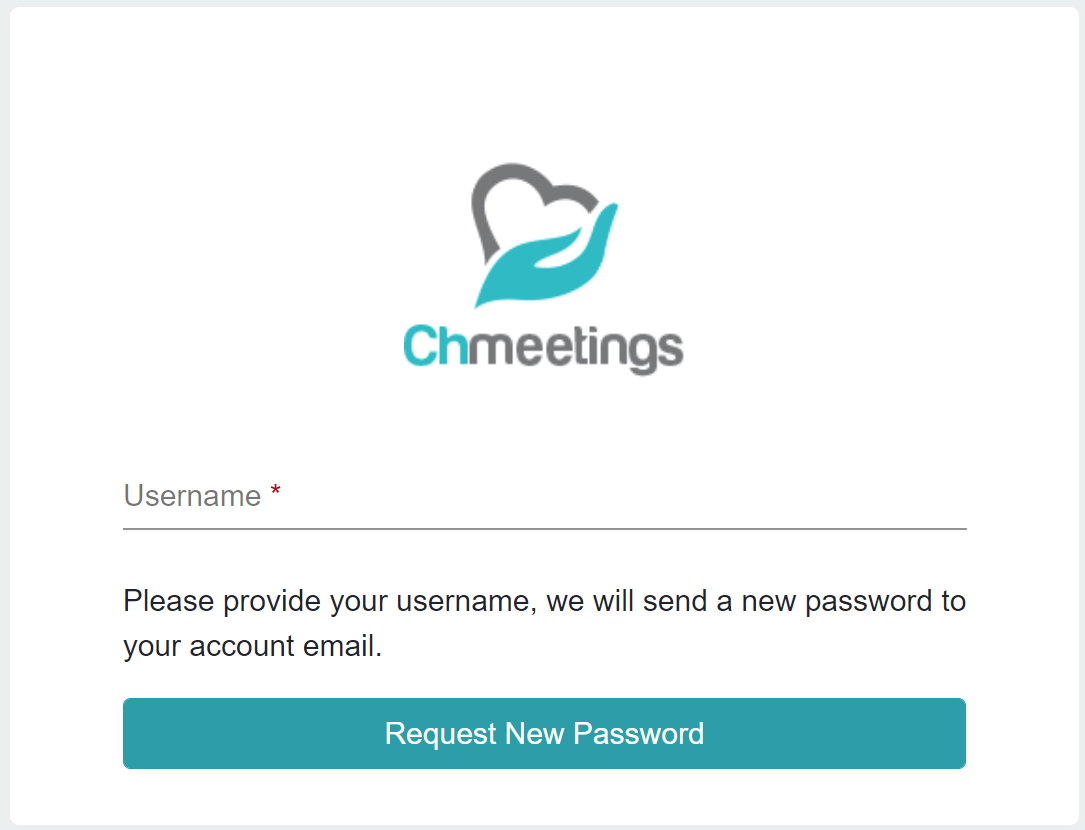Screen dimensions: 1085x830
Task: Click the Chmeetings wordmark text
Action: point(543,348)
